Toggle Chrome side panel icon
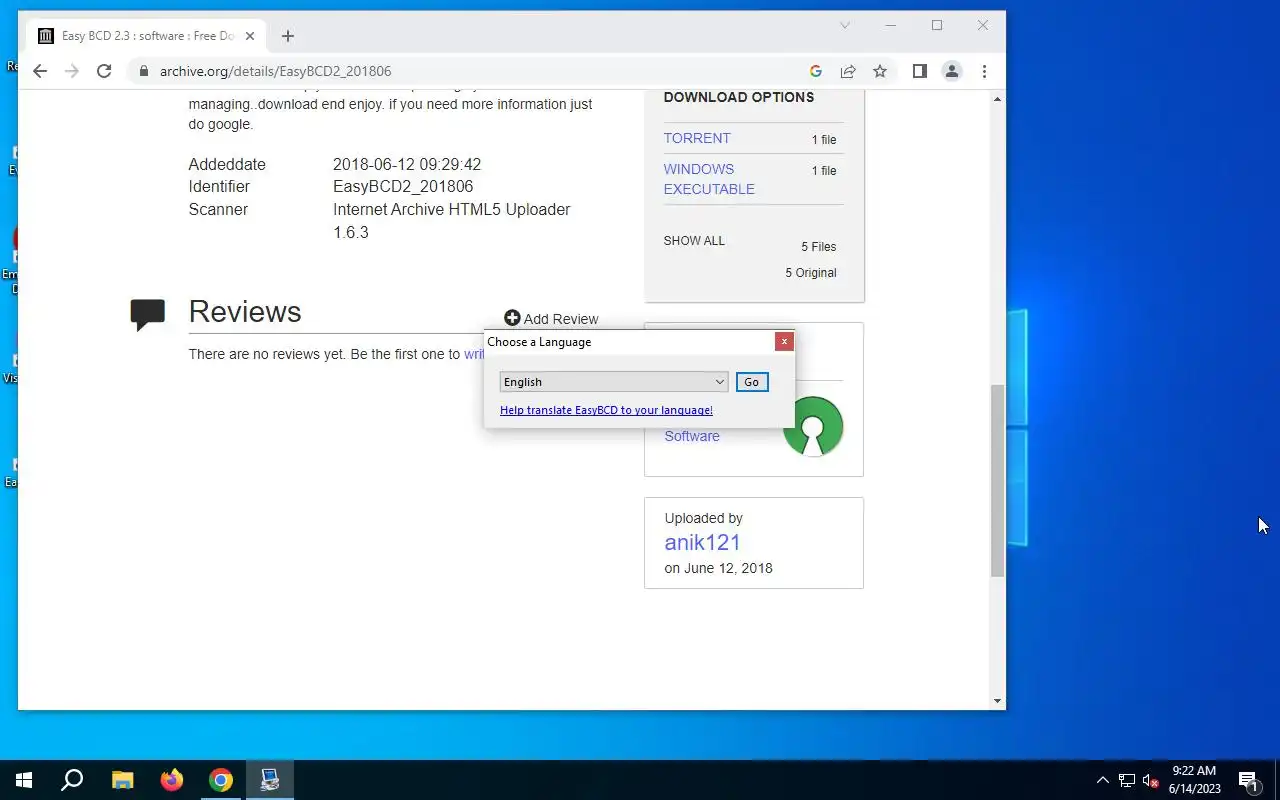 click(x=920, y=71)
